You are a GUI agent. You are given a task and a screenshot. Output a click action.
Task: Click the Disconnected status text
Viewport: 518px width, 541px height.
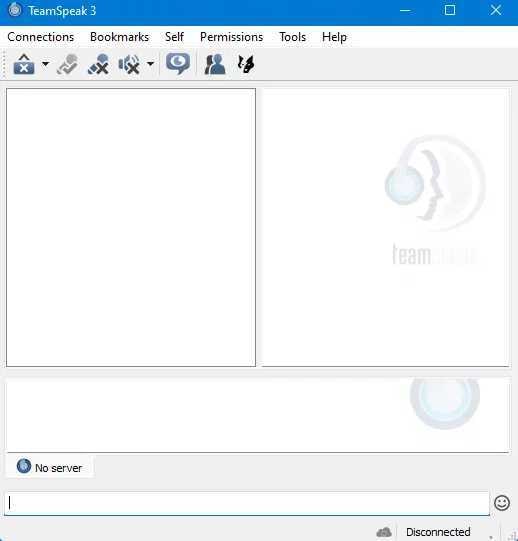[x=438, y=532]
